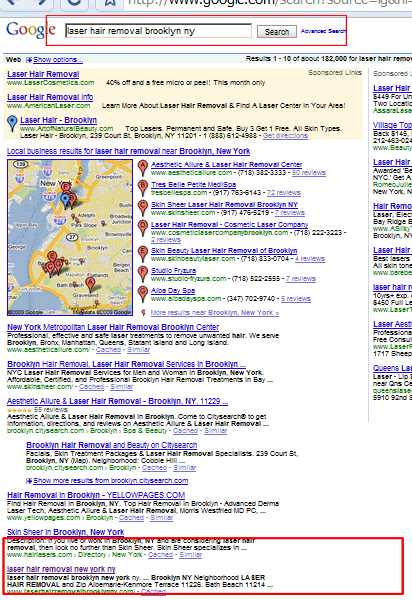Open Village Top sponsored link in right column
Viewport: 412px width, 600px height.
coord(392,125)
